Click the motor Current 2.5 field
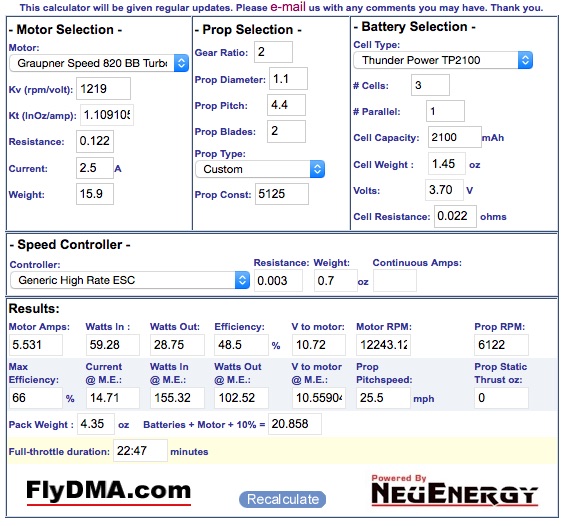564x526 pixels. click(95, 168)
